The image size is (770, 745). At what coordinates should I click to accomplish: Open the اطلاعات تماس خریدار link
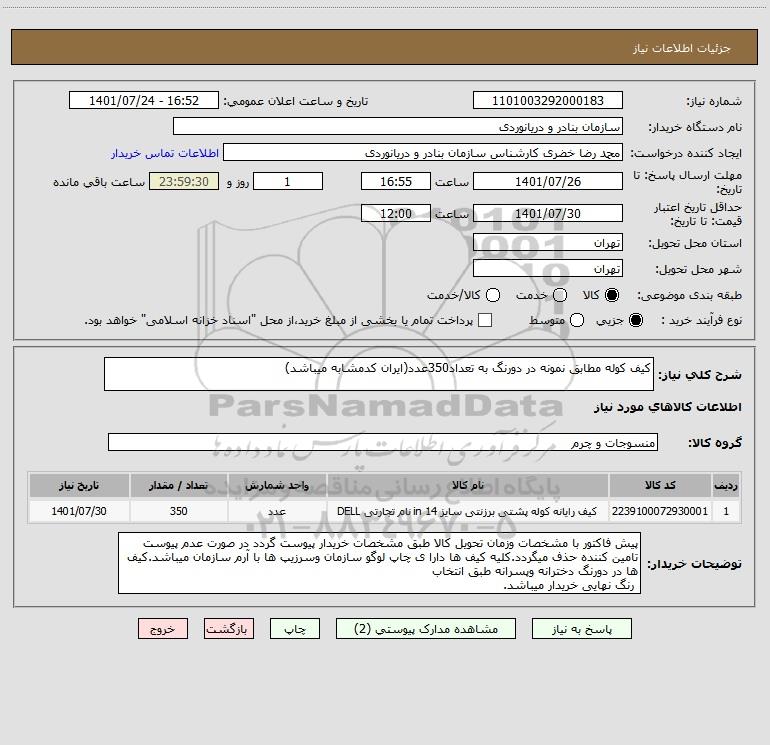(165, 153)
